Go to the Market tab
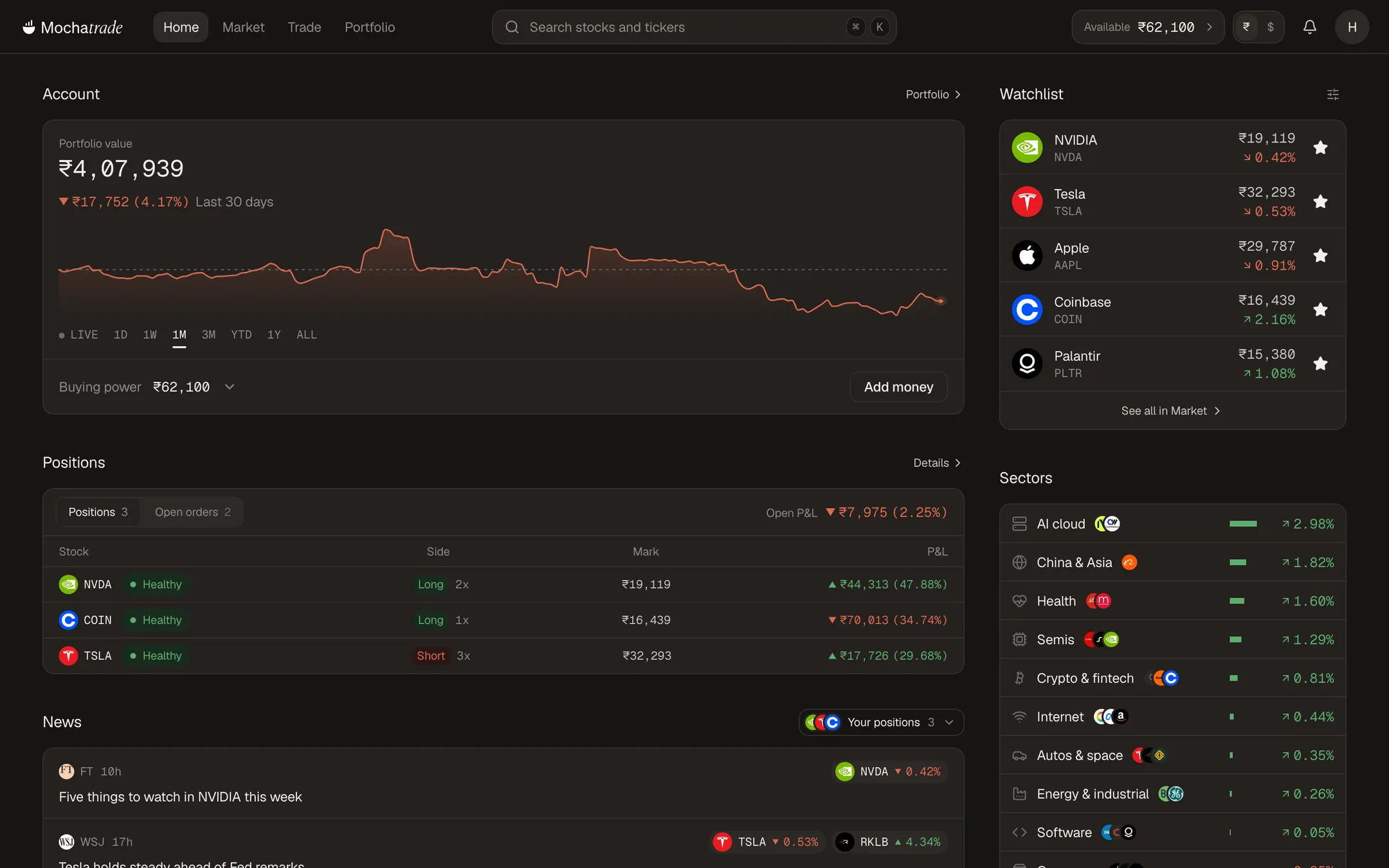 (243, 27)
